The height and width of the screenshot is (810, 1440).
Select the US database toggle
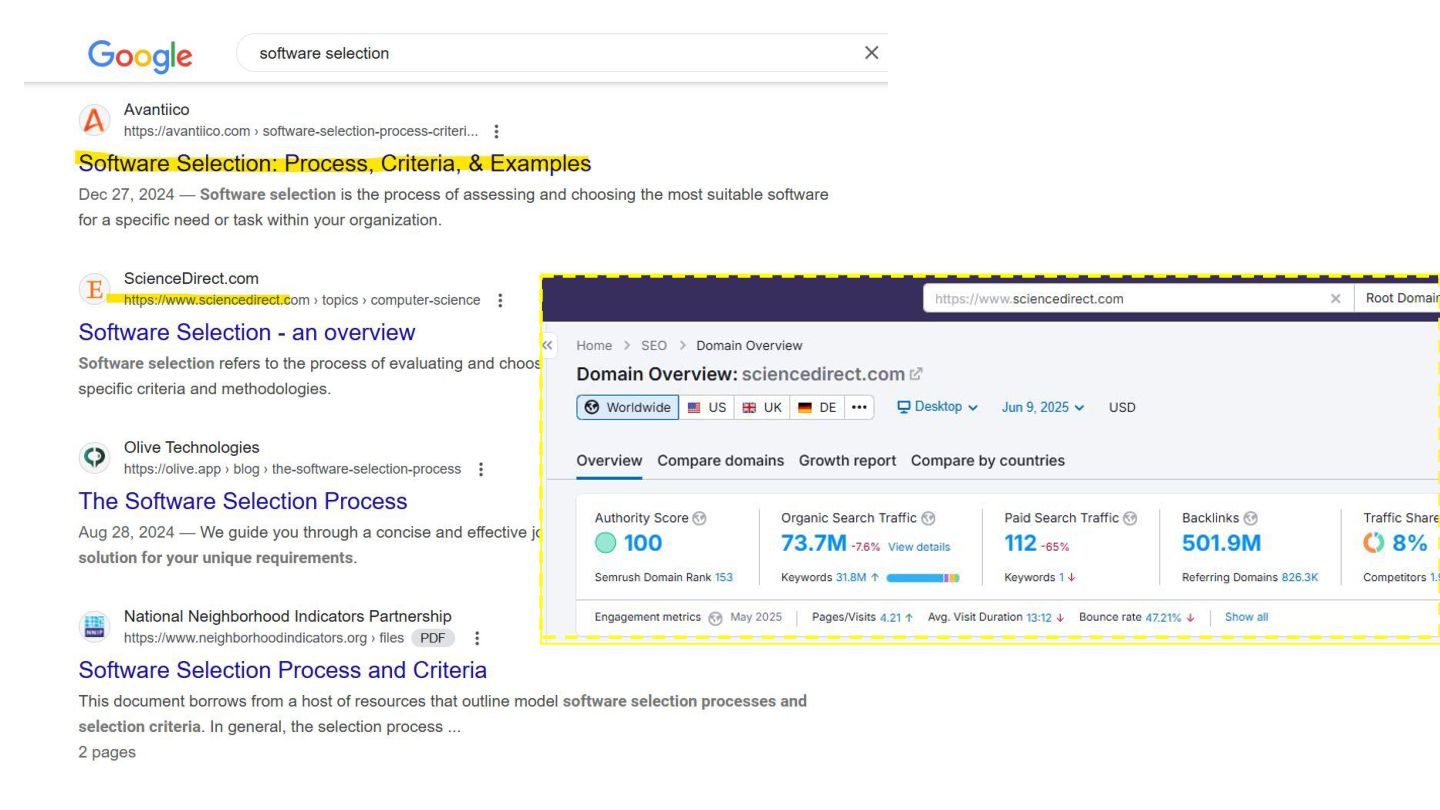coord(707,407)
